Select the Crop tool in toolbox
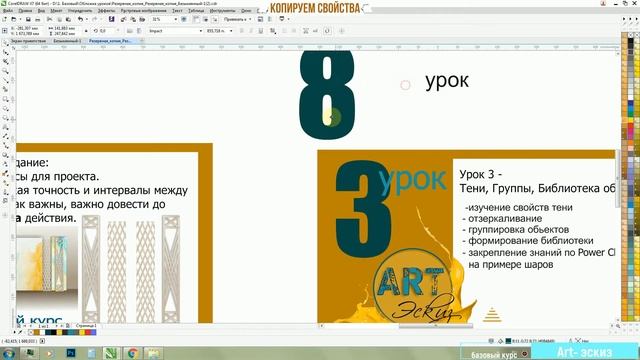This screenshot has height=360, width=640. tap(5, 62)
